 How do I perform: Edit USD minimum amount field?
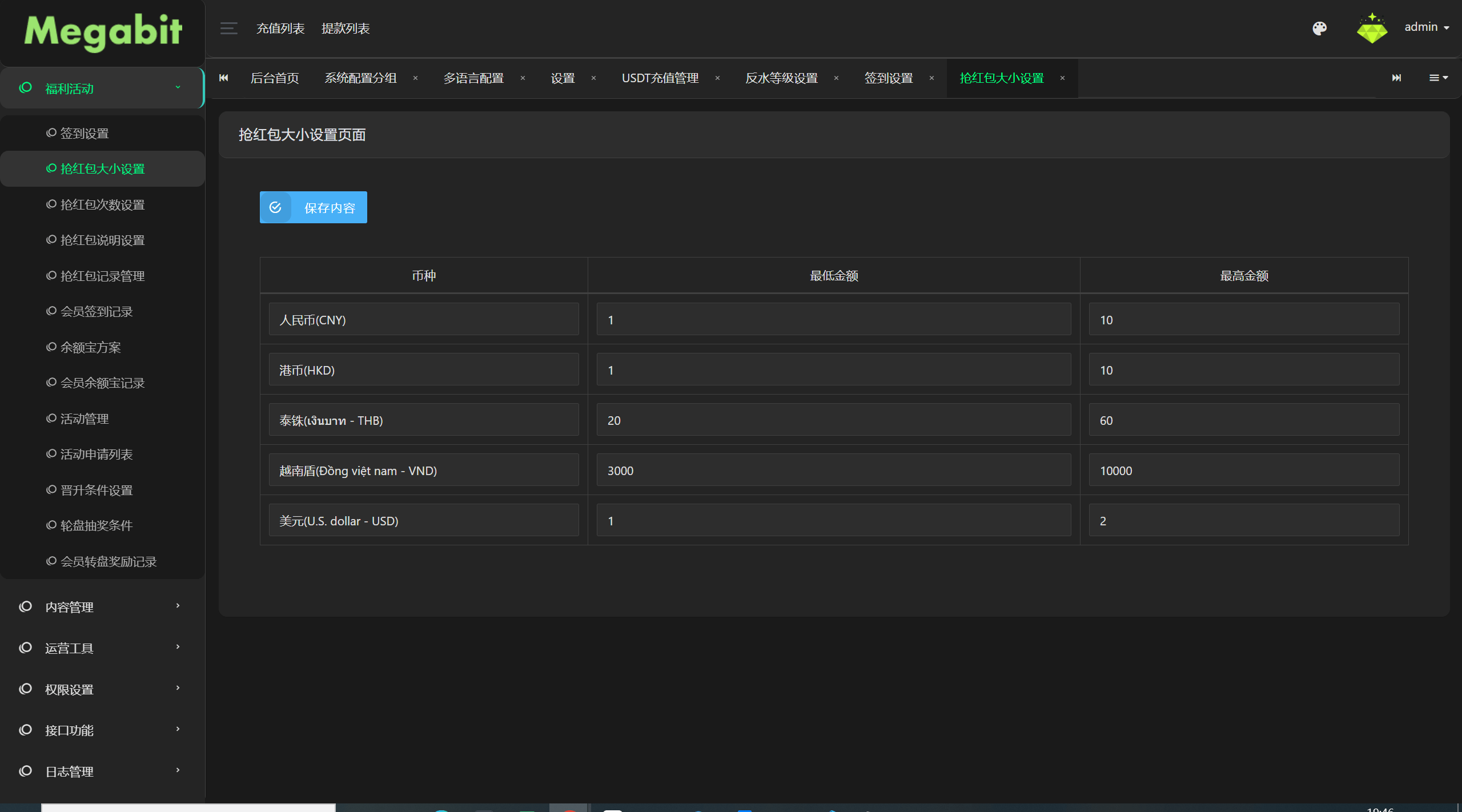point(834,520)
